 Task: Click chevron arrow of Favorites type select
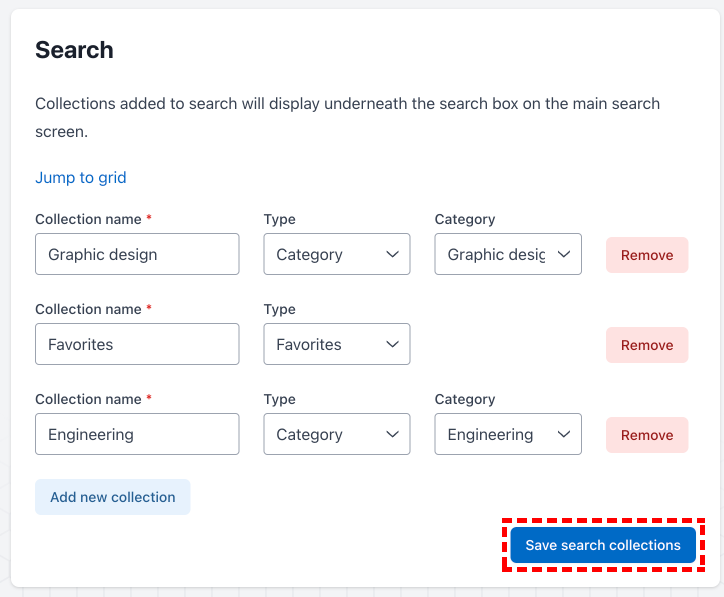click(x=392, y=344)
